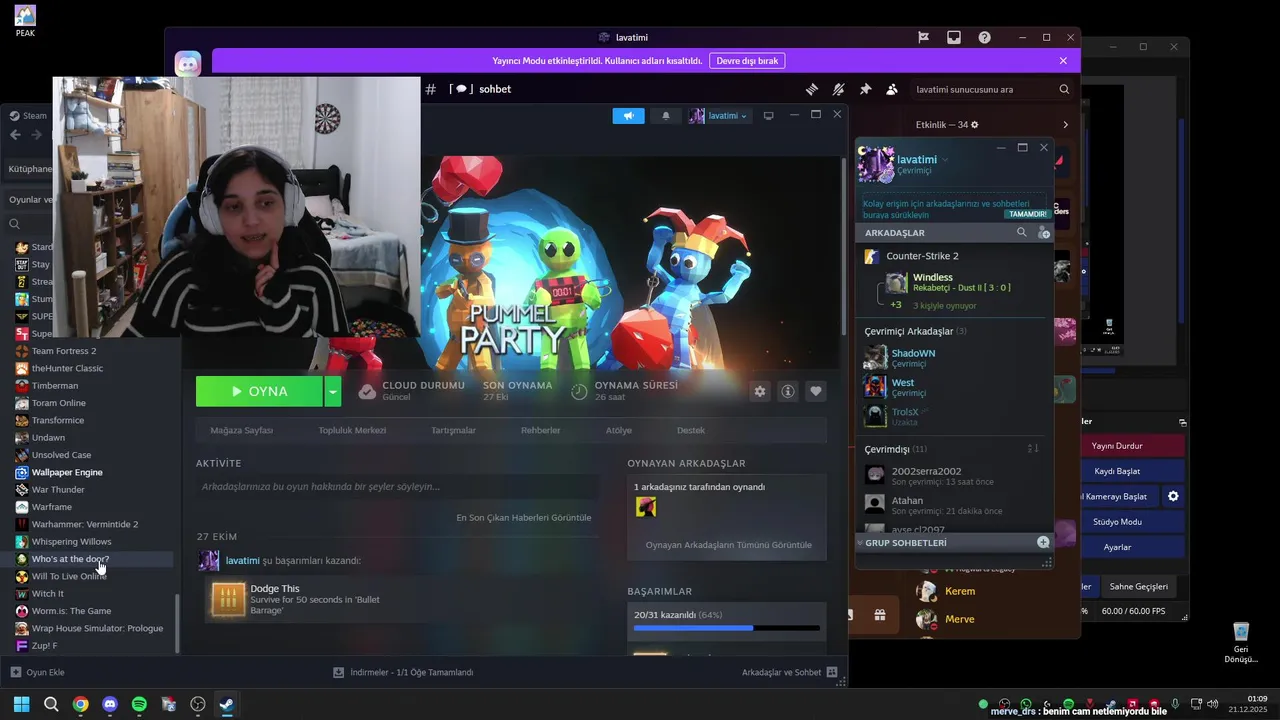Open OBS Studio from the taskbar
The width and height of the screenshot is (1280, 720).
click(x=198, y=704)
